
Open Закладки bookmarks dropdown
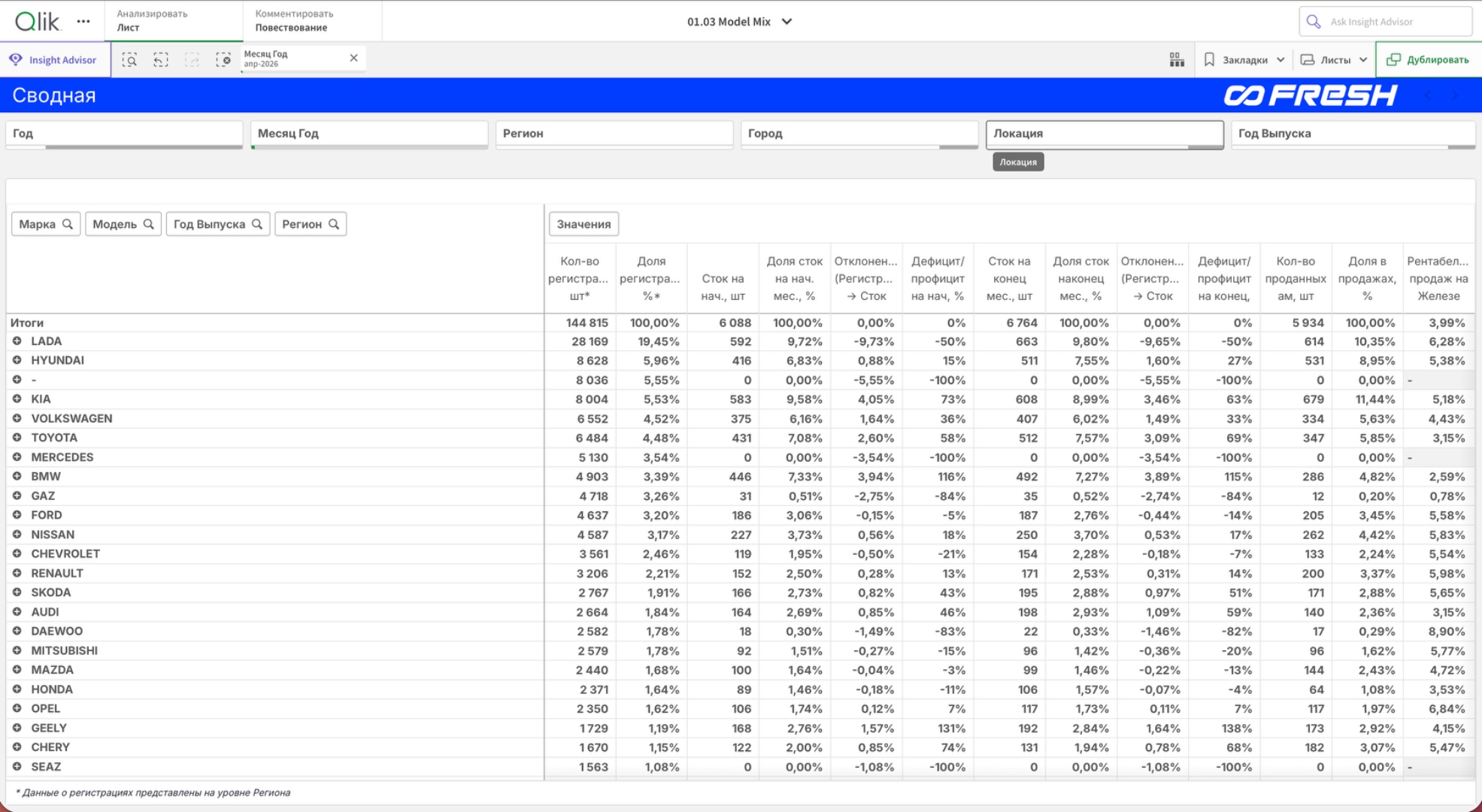[x=1244, y=60]
